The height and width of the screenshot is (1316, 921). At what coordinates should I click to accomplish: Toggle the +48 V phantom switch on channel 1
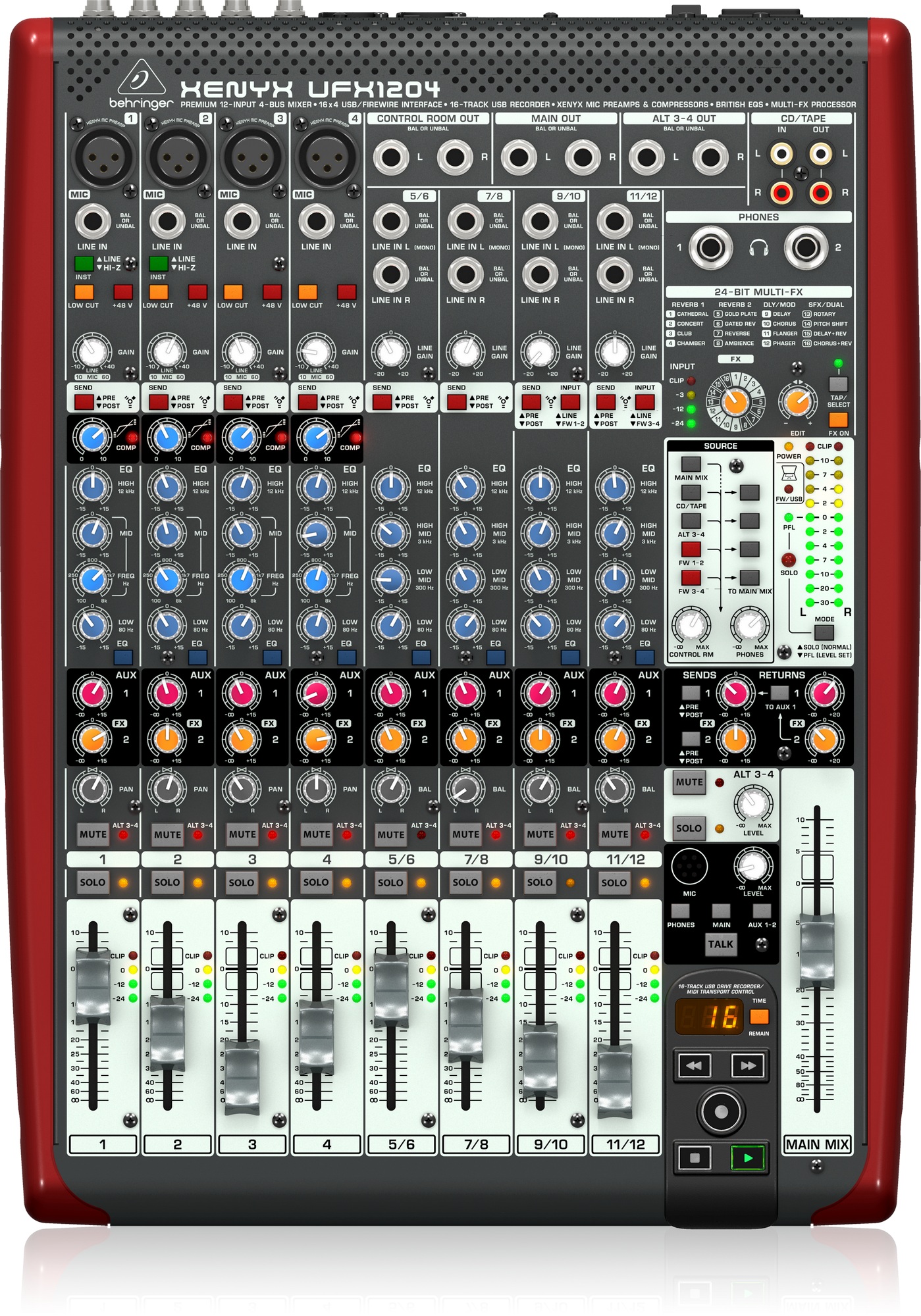pyautogui.click(x=123, y=291)
